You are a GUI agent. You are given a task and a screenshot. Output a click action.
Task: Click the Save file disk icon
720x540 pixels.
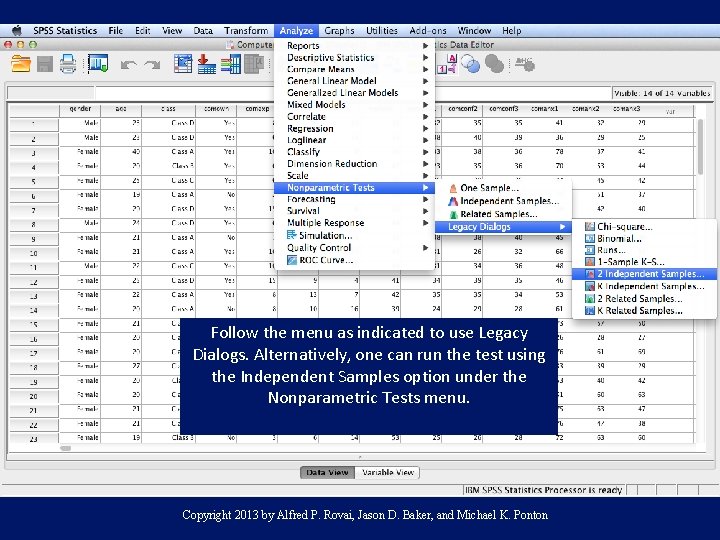45,64
